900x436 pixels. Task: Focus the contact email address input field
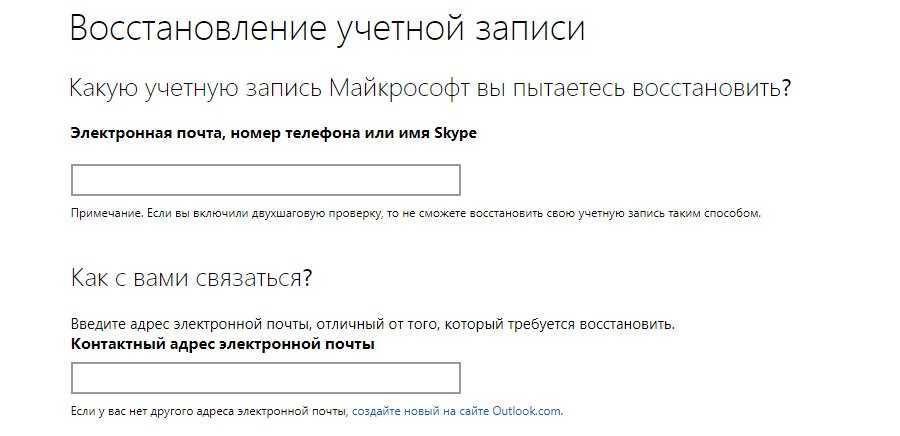(265, 378)
